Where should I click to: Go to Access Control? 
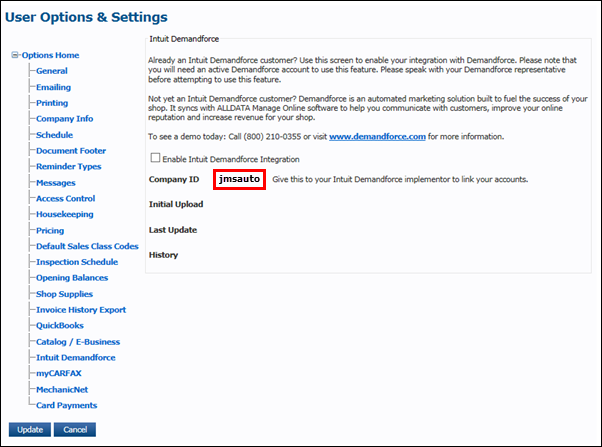(66, 199)
